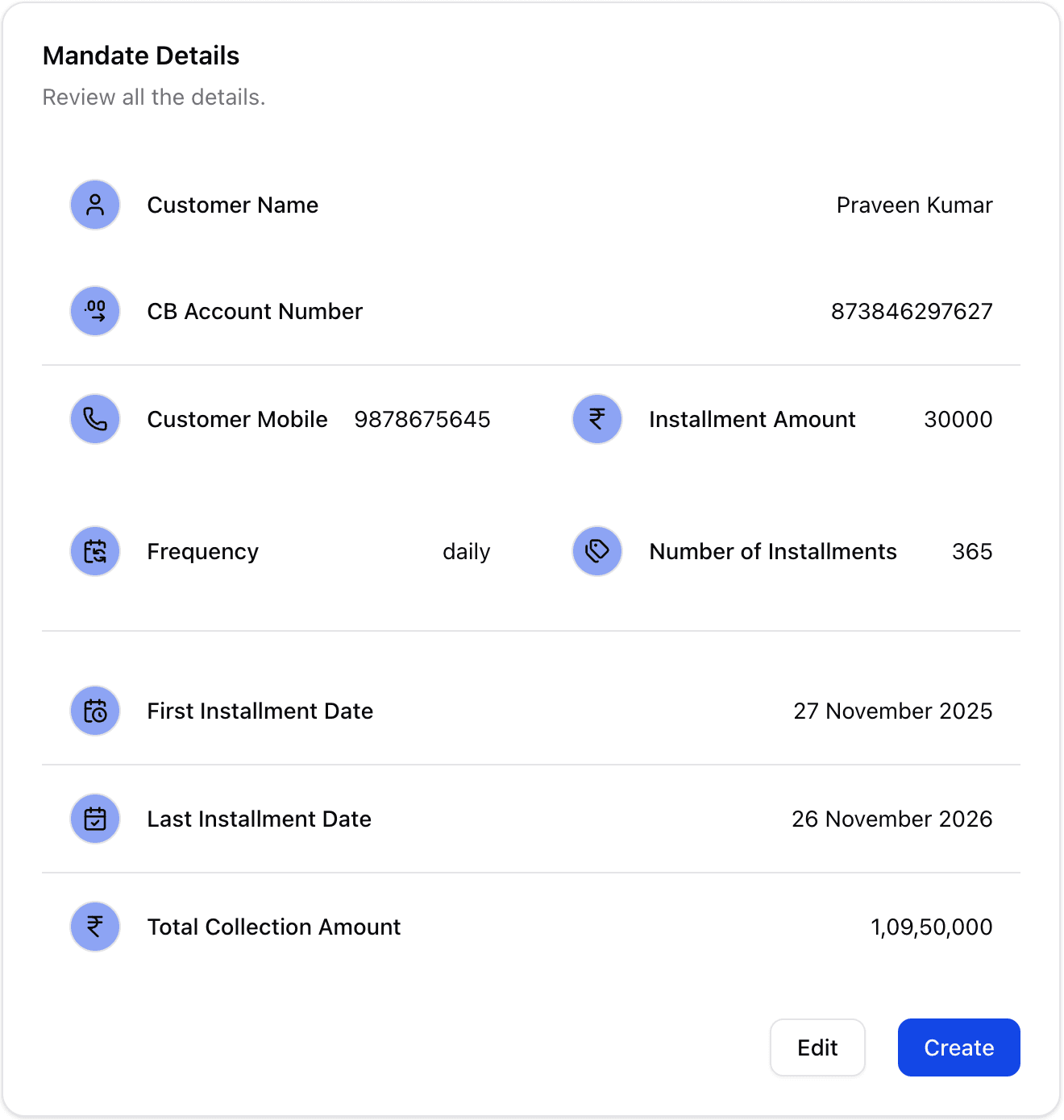The height and width of the screenshot is (1120, 1064).
Task: Click the Frequency calendar-refresh icon
Action: click(x=95, y=551)
